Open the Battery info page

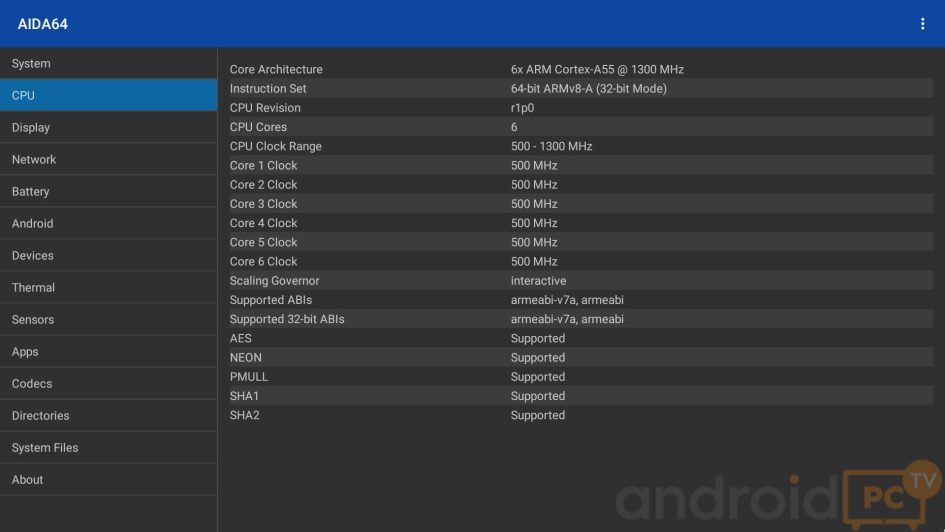tap(108, 192)
